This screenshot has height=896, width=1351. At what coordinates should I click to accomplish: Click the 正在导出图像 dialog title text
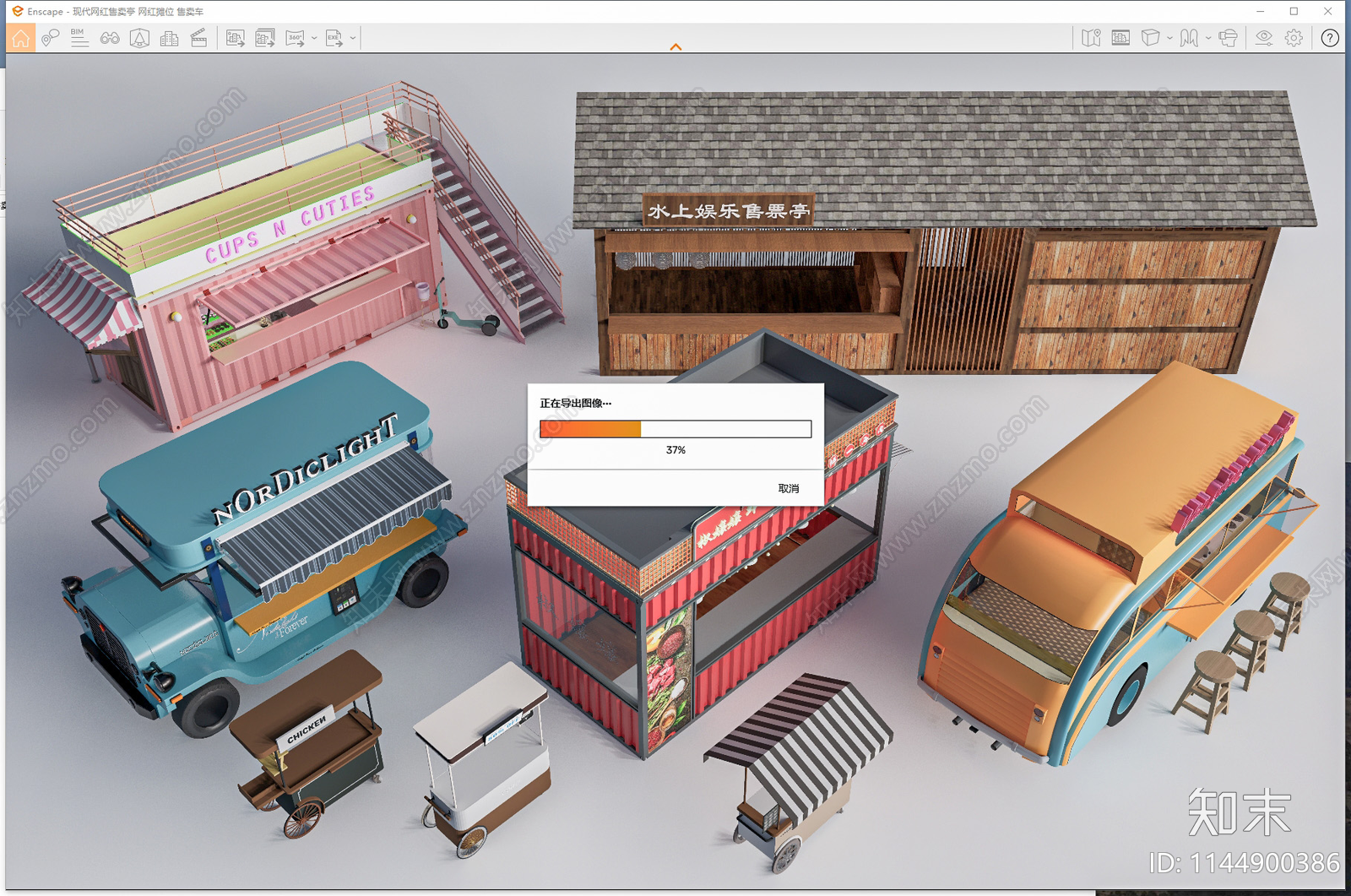coord(575,404)
